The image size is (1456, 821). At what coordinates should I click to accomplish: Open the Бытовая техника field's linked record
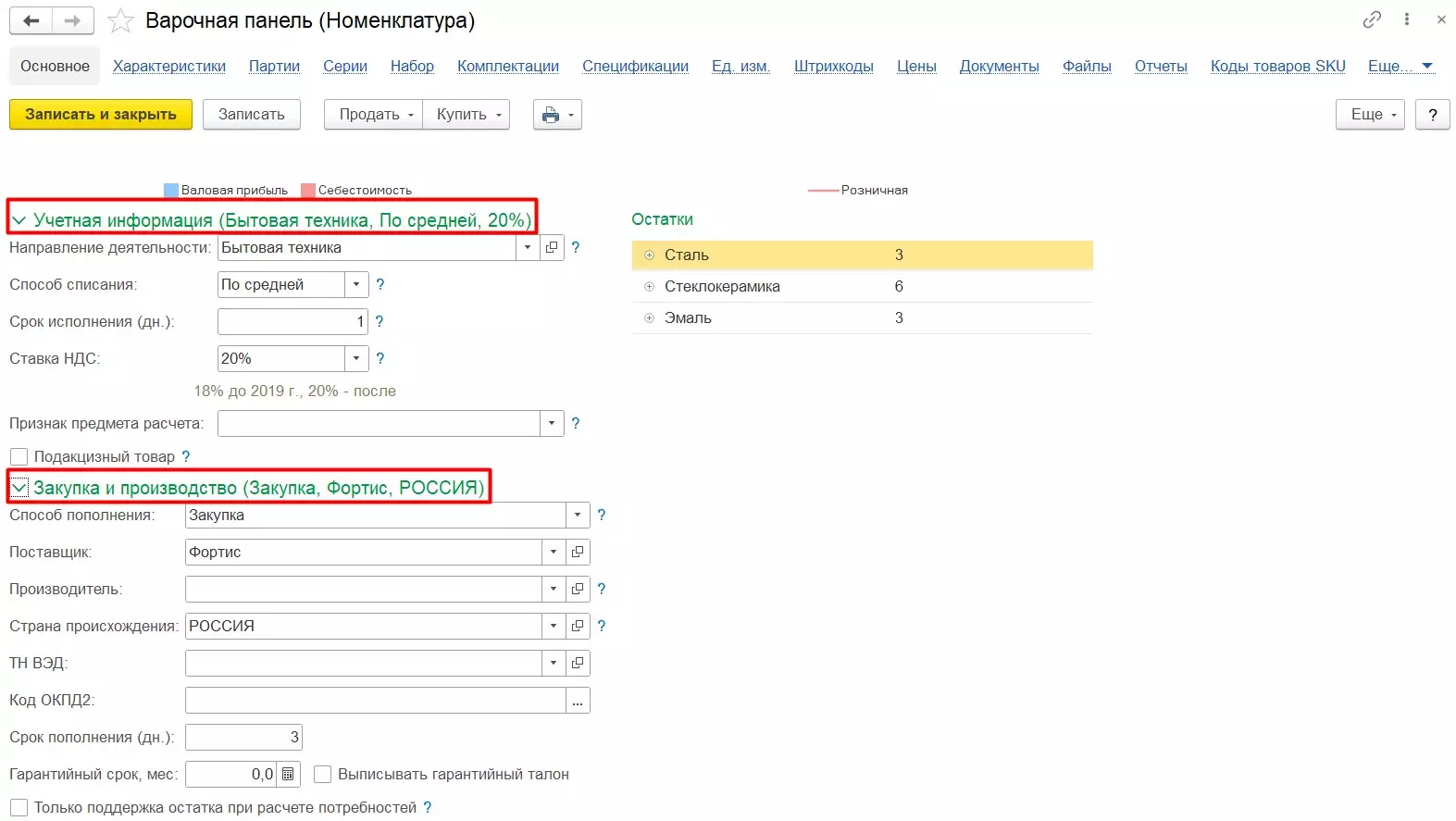[x=552, y=248]
